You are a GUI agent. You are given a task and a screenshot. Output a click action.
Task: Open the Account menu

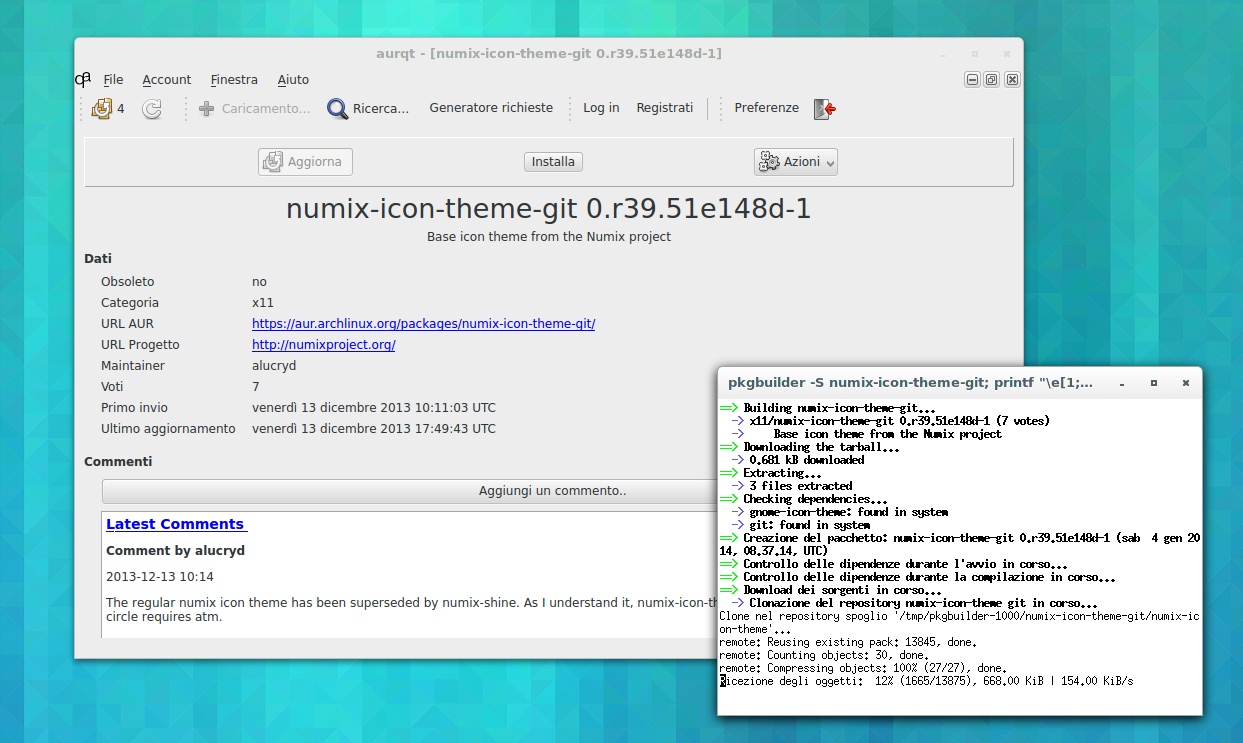click(166, 80)
